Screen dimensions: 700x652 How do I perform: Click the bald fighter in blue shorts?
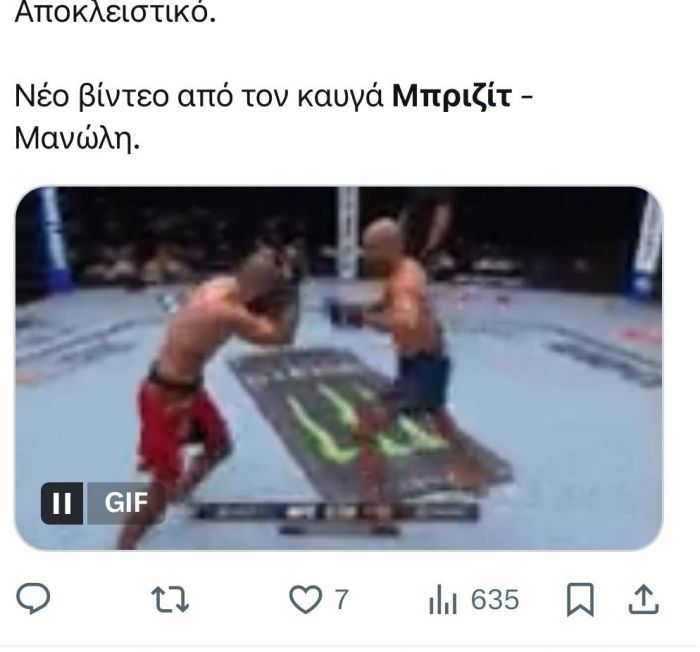(x=402, y=339)
